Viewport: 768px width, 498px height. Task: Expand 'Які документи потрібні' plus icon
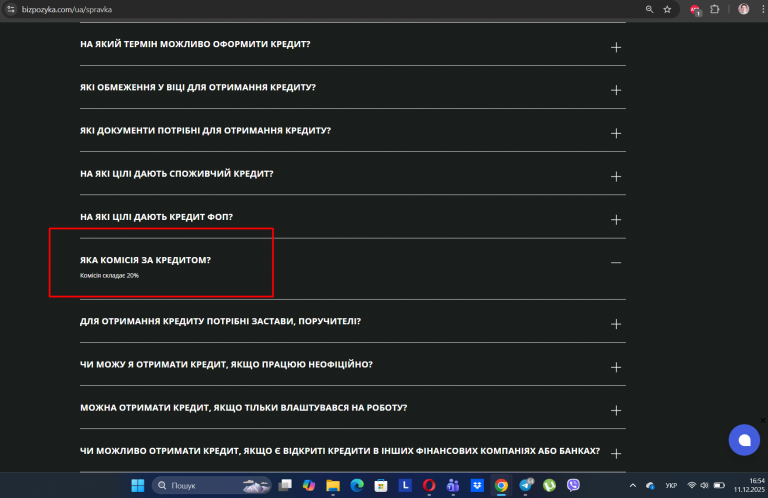click(x=616, y=134)
